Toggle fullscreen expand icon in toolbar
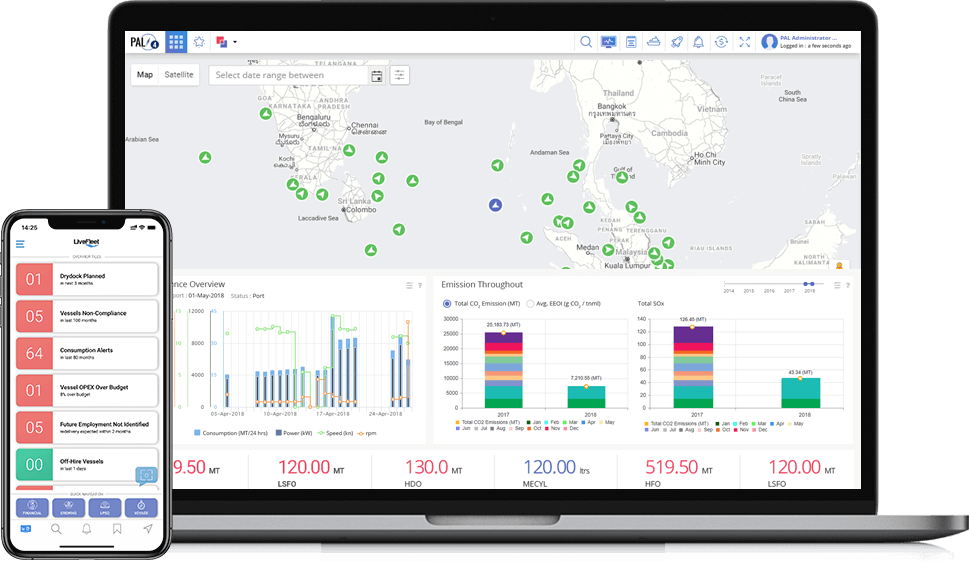This screenshot has height=563, width=969. click(743, 42)
